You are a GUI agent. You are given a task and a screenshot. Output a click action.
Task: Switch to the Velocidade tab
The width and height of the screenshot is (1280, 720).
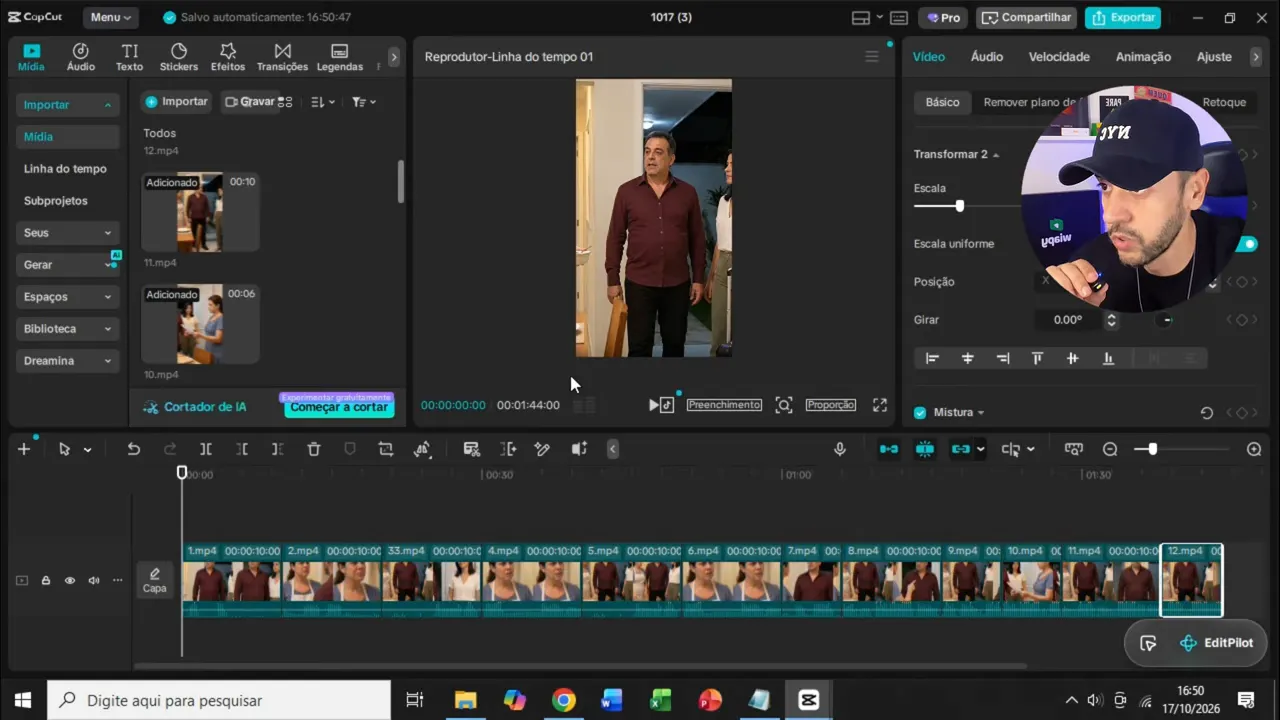[1059, 57]
